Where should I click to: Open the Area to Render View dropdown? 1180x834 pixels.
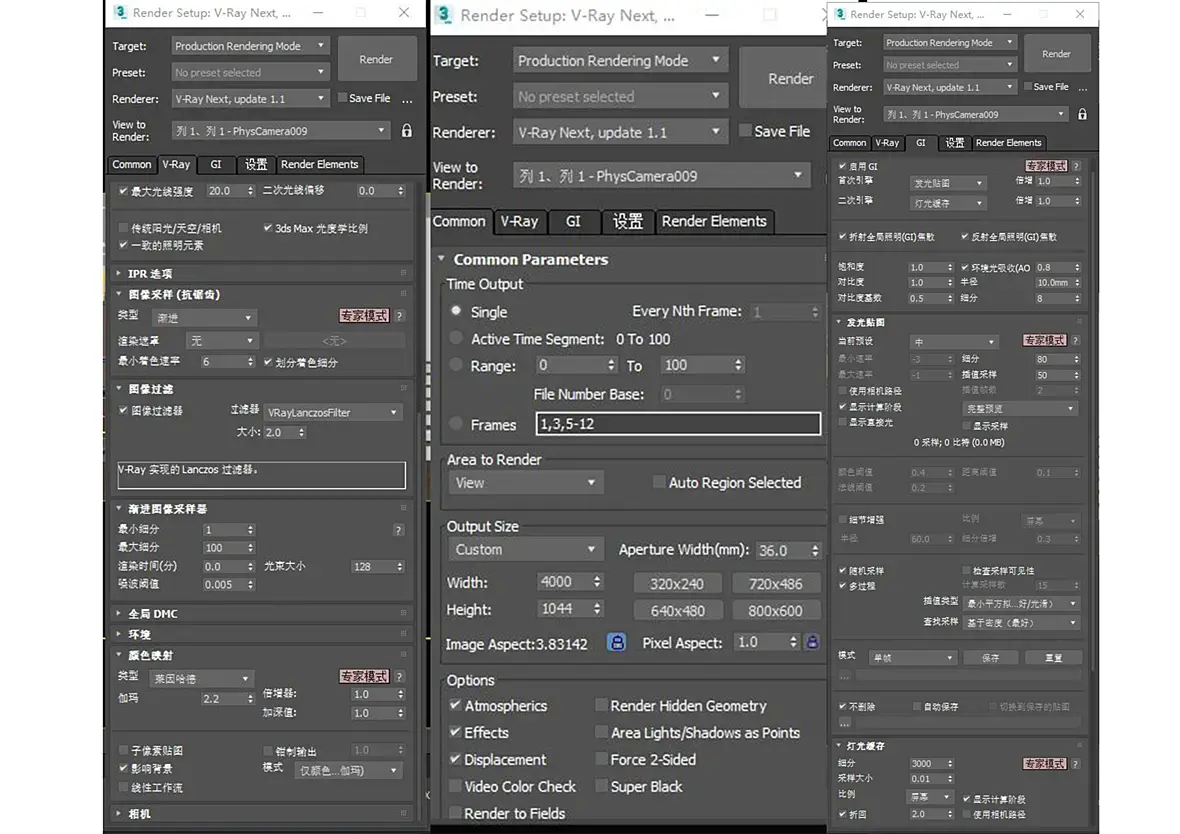(x=525, y=482)
